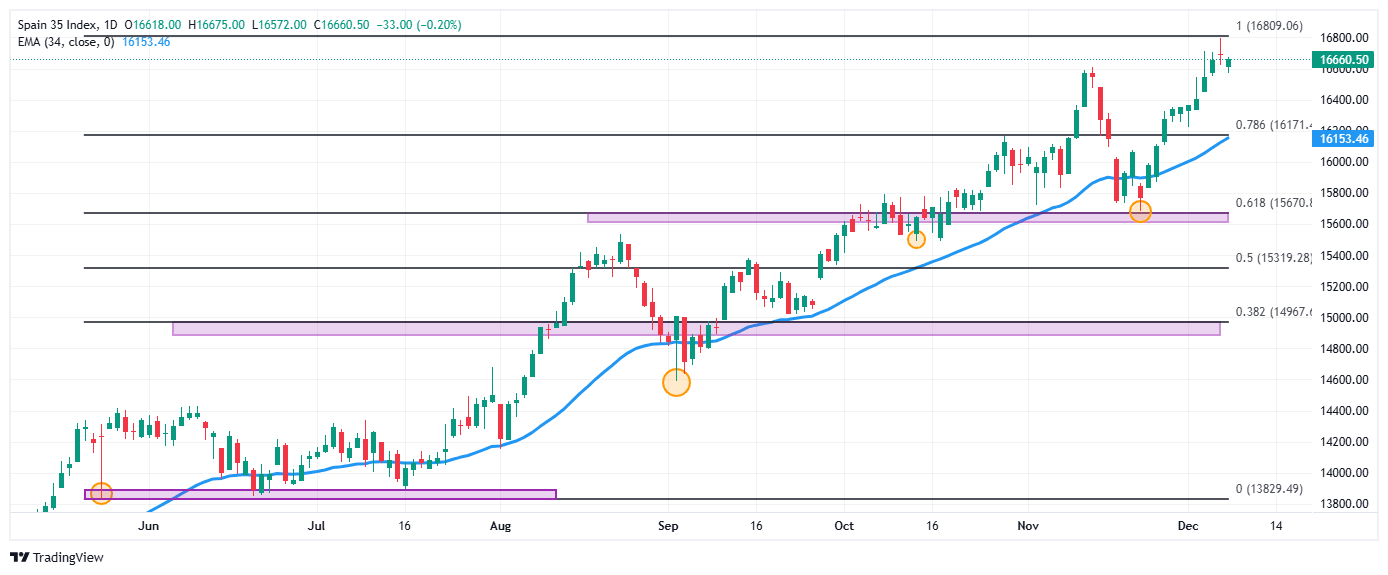Select the purple support zone near 13850
The height and width of the screenshot is (575, 1388).
320,494
